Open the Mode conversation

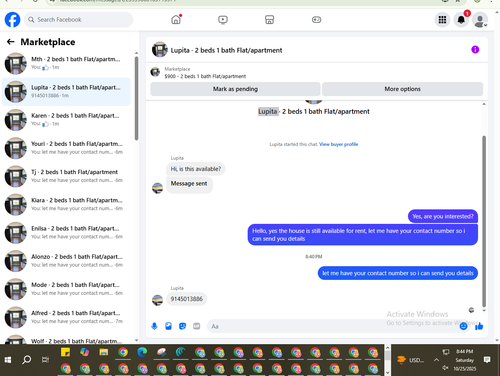point(66,289)
